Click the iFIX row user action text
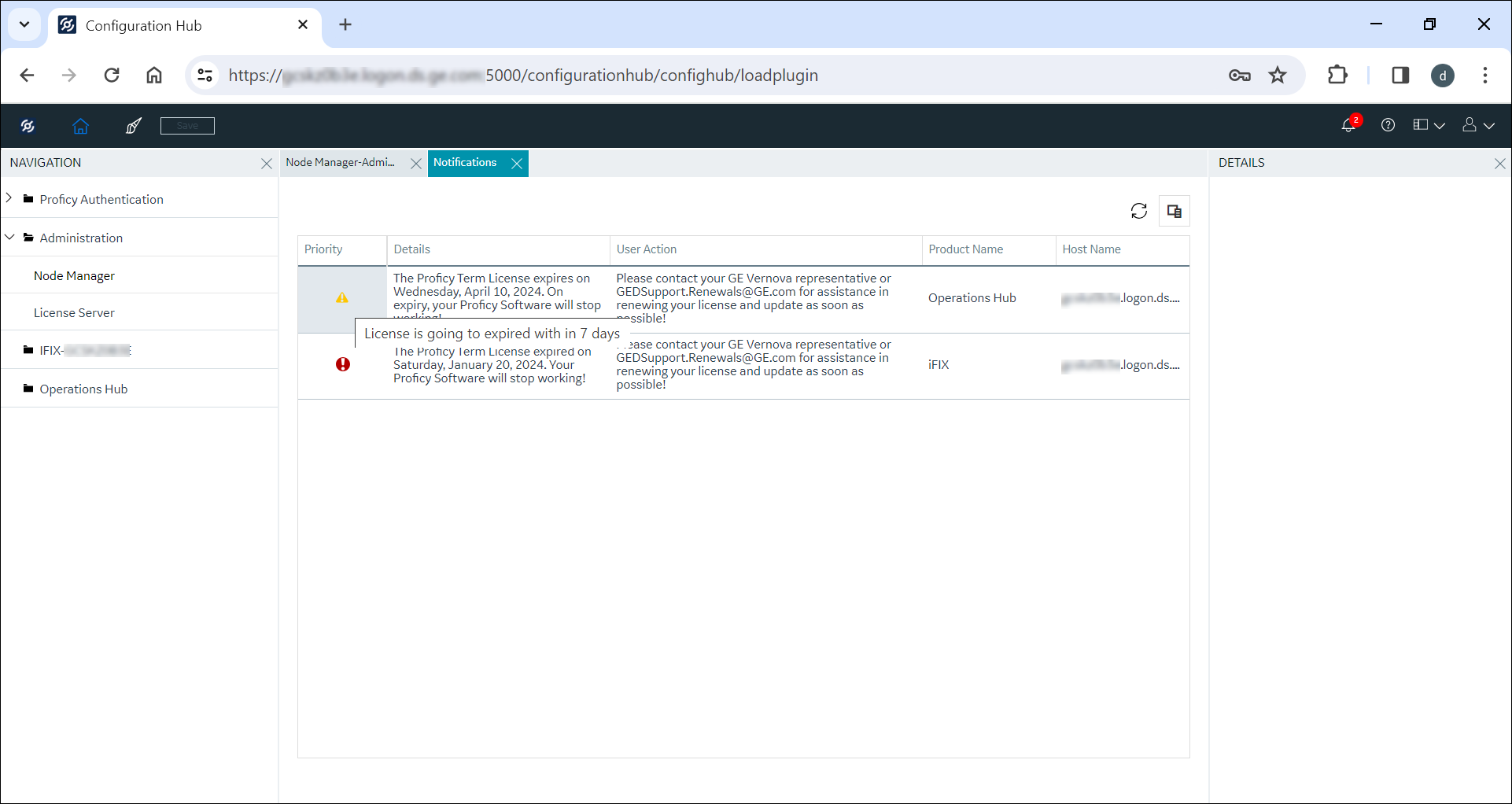The image size is (1512, 804). click(x=754, y=364)
